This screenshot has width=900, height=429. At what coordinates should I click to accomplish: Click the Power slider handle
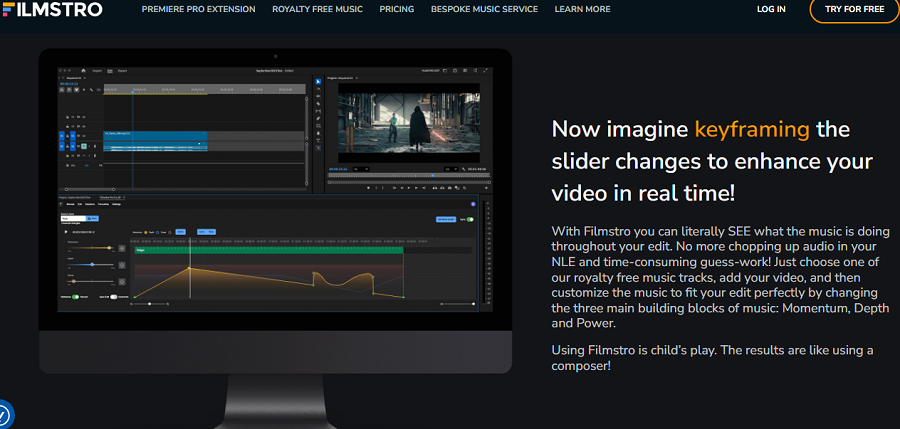[73, 281]
